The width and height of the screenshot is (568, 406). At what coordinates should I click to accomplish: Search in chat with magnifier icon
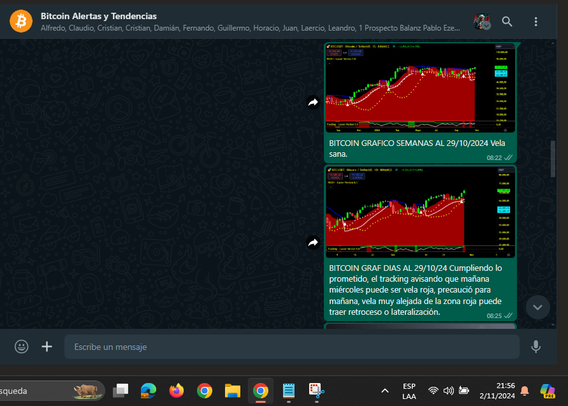click(x=507, y=22)
